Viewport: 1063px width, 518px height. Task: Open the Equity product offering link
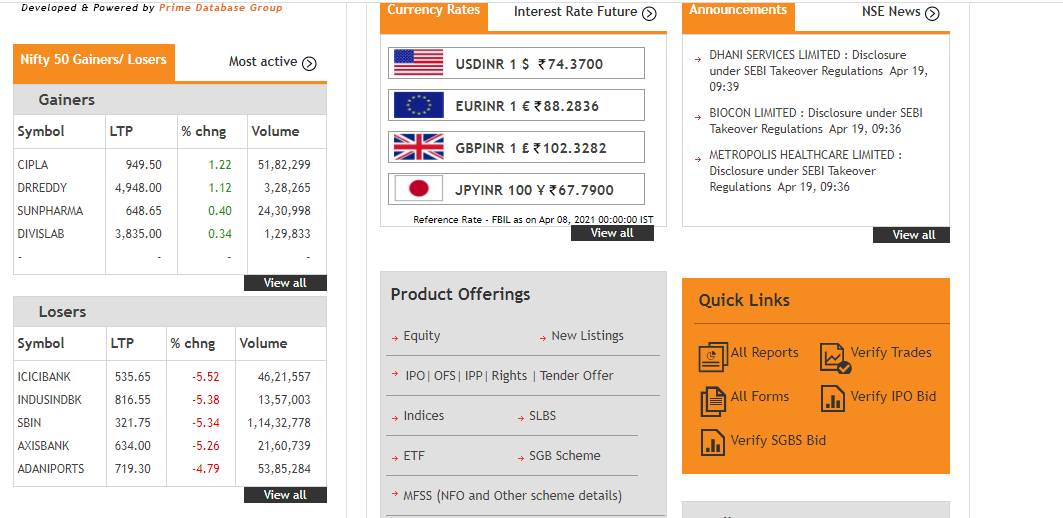[422, 336]
